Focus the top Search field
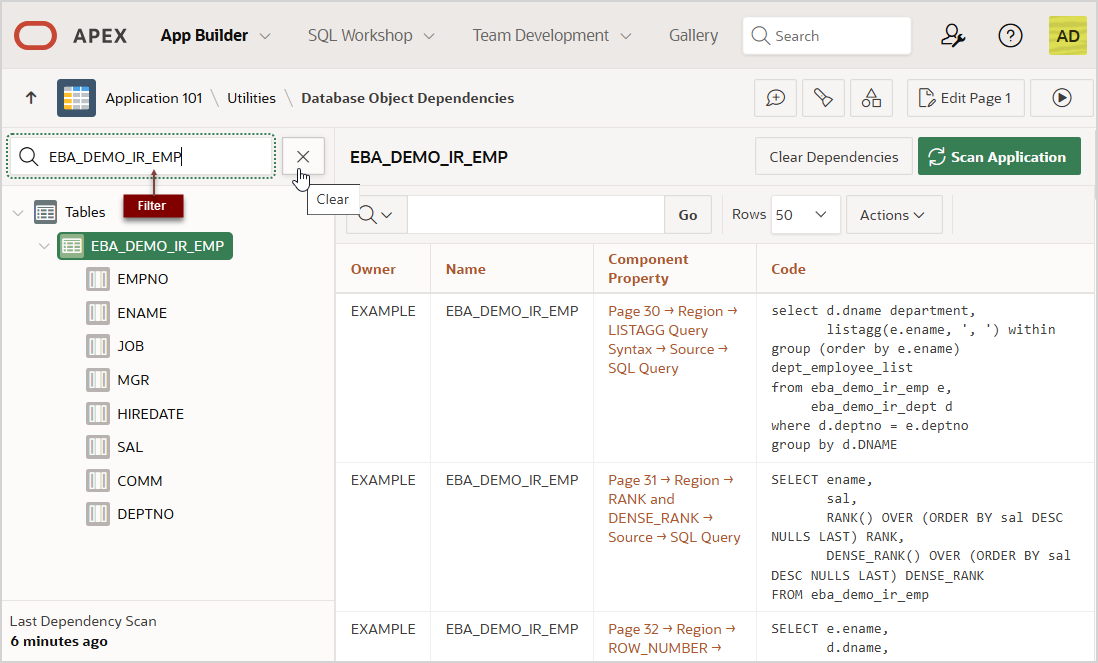 826,36
